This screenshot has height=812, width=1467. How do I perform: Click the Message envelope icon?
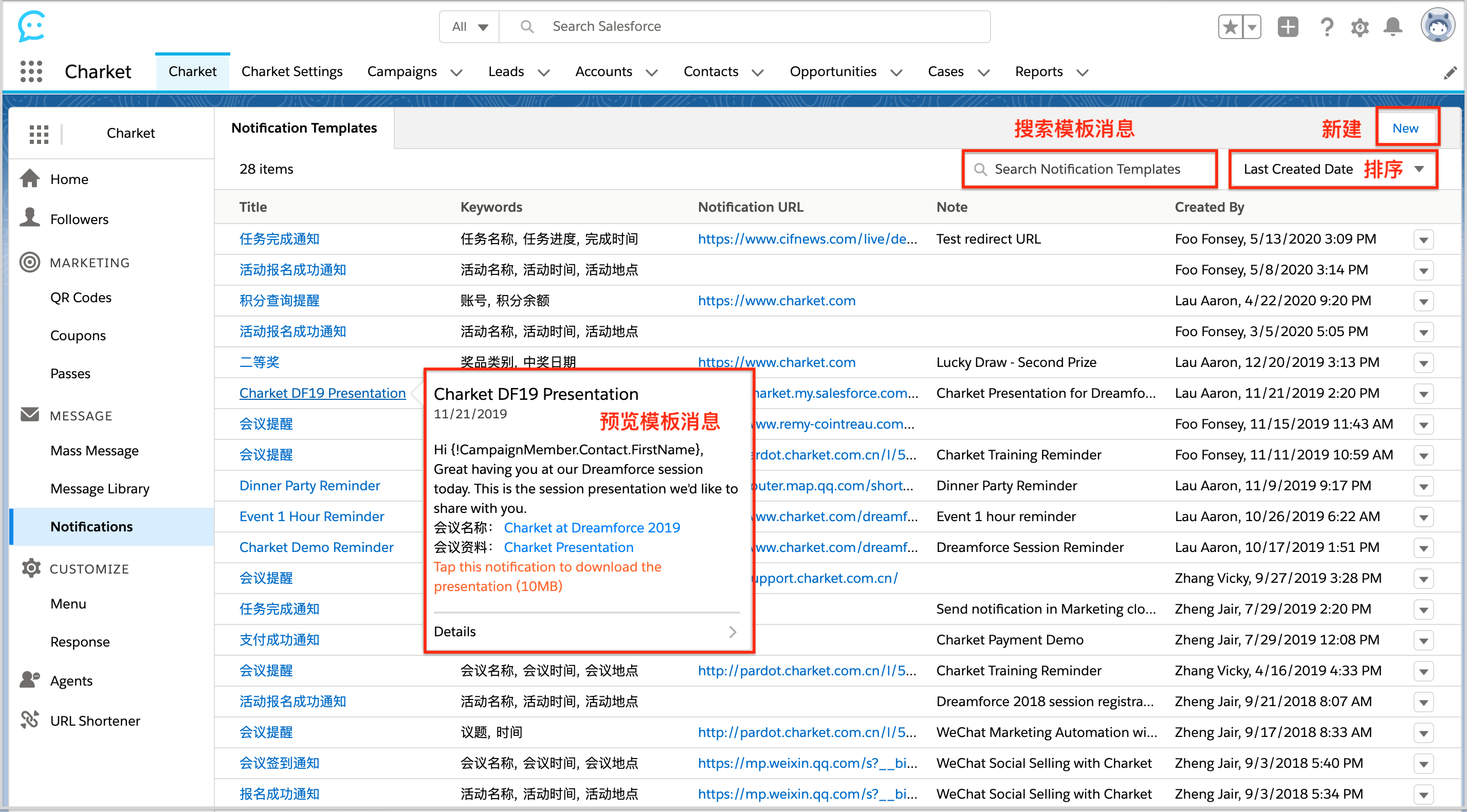[x=30, y=415]
